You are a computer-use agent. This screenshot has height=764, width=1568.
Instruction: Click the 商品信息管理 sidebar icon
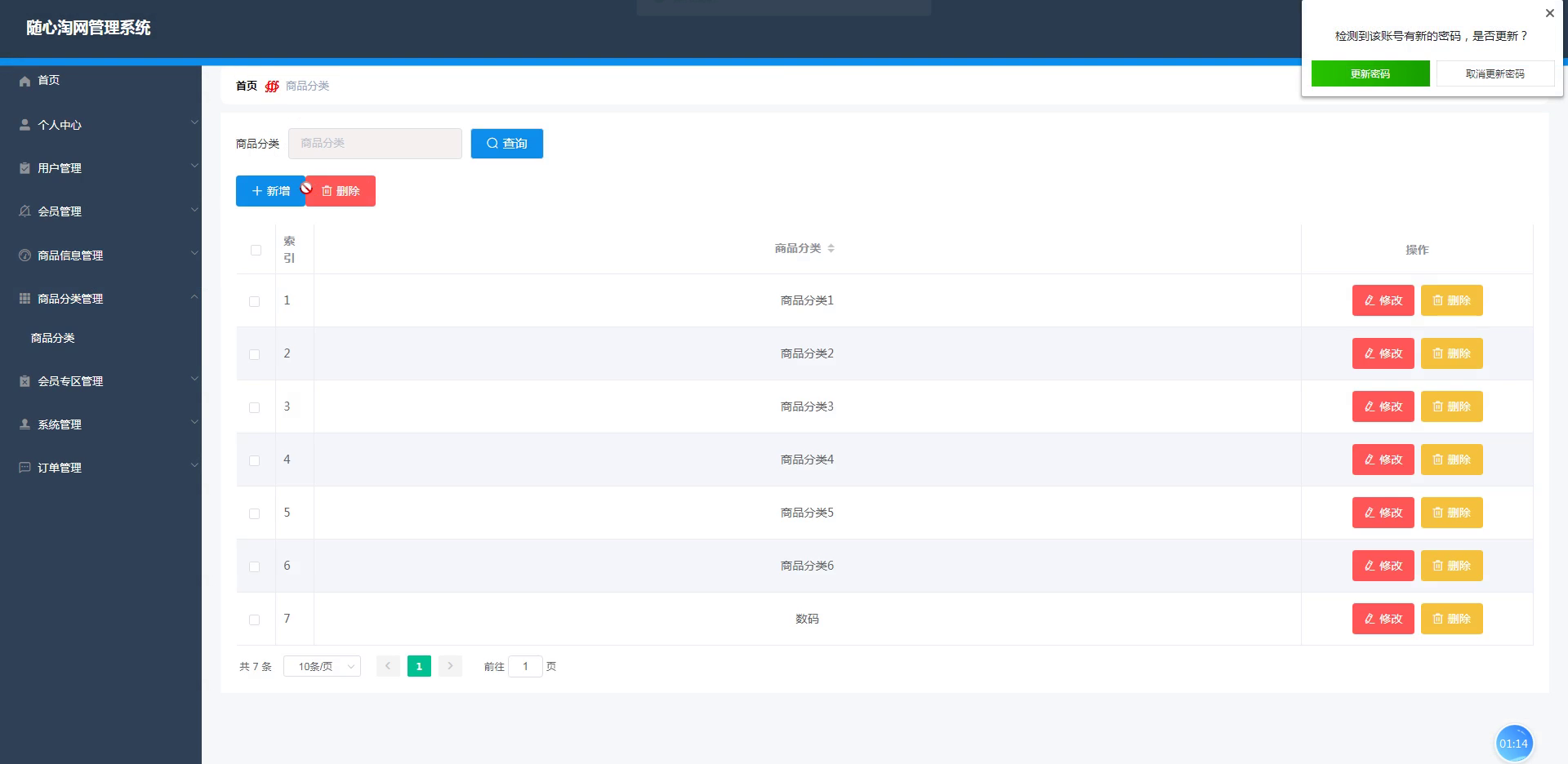24,255
